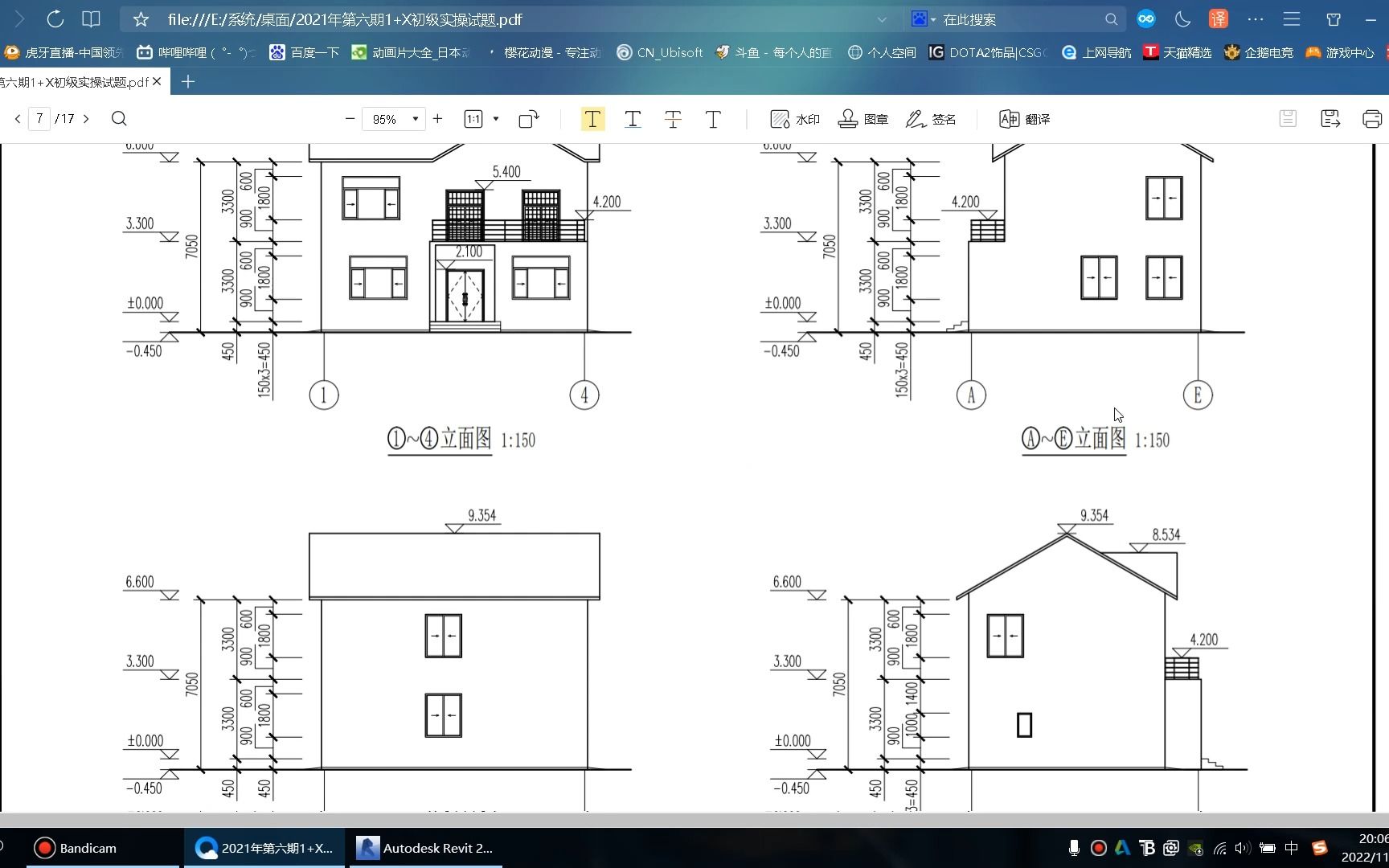Toggle the strikethrough annotation tool
This screenshot has width=1389, height=868.
(673, 119)
